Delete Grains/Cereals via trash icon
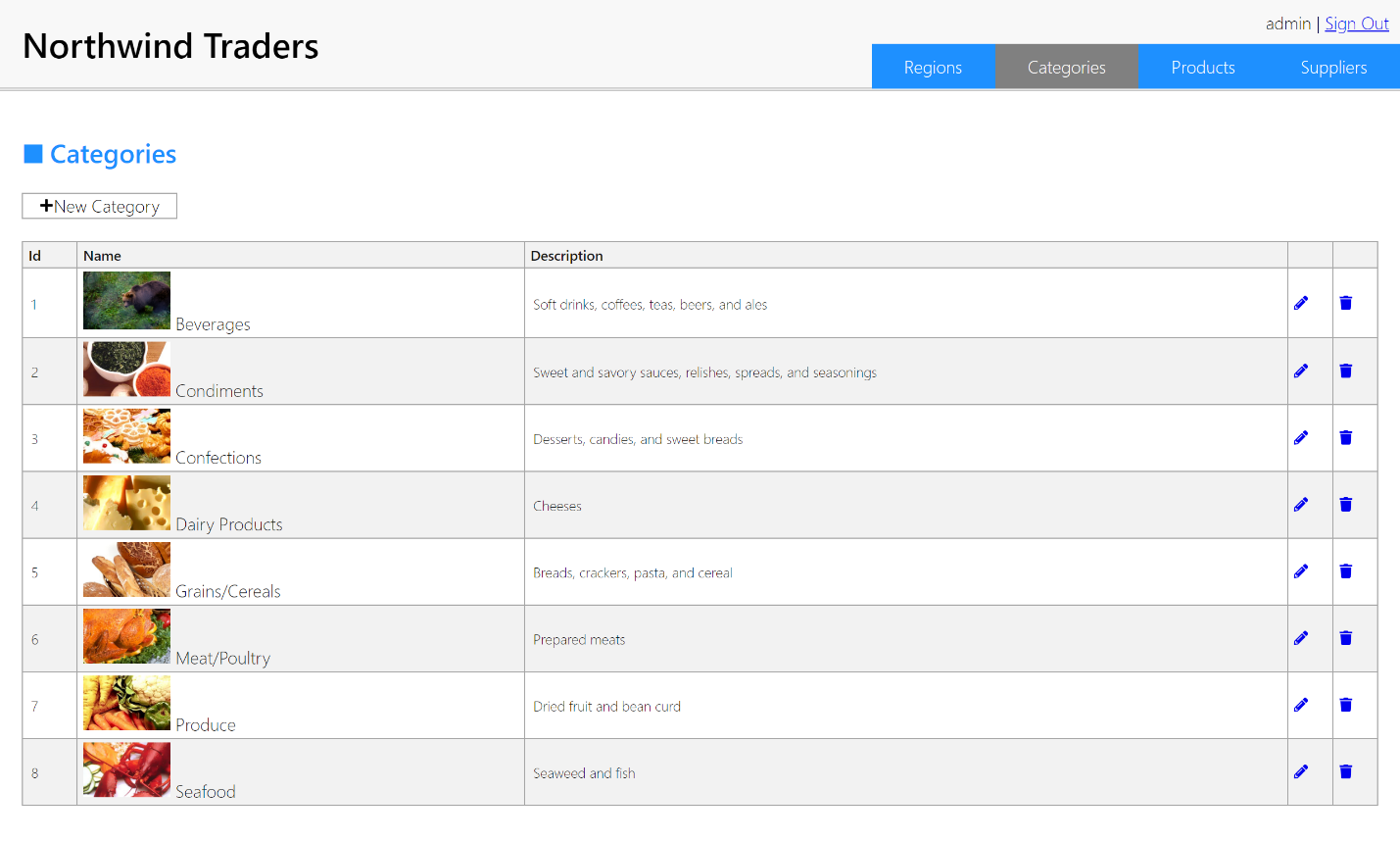Image resolution: width=1400 pixels, height=841 pixels. pos(1346,570)
